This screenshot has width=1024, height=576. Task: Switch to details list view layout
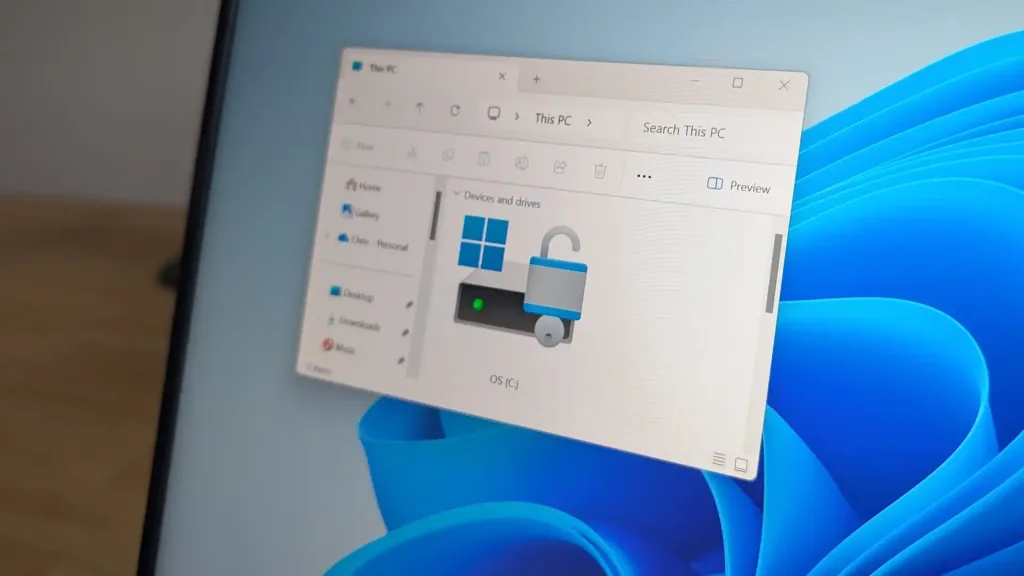coord(718,459)
